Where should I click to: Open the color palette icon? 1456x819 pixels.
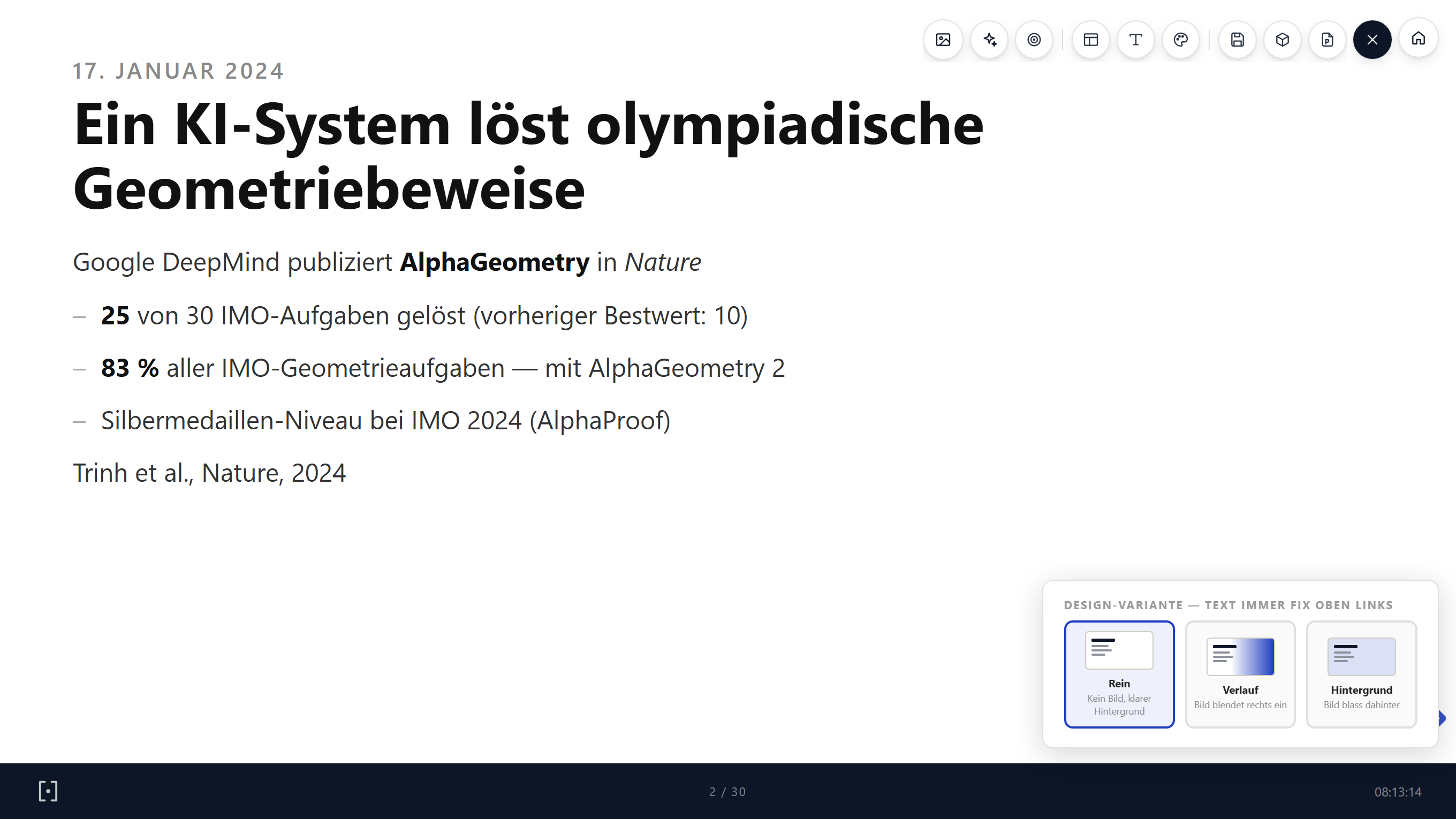pyautogui.click(x=1181, y=40)
